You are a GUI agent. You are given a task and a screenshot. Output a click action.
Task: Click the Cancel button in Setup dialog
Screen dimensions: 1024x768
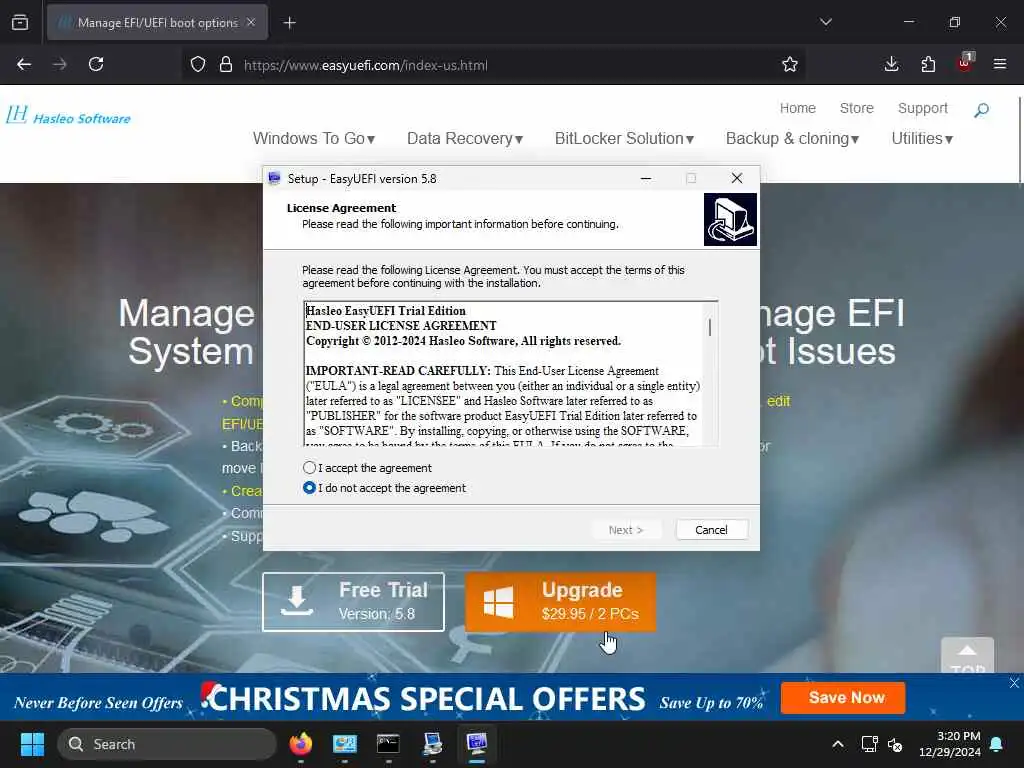(x=711, y=530)
